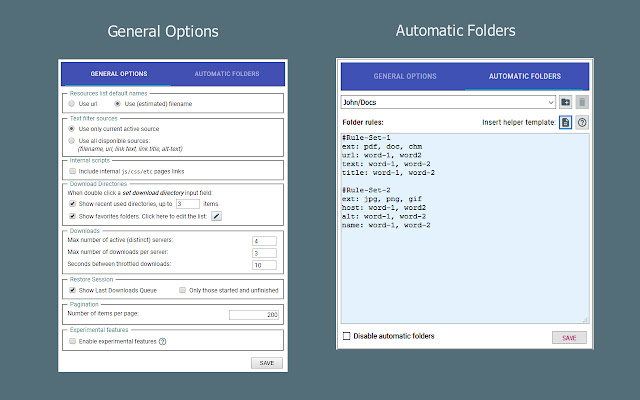The width and height of the screenshot is (640, 400).
Task: Open experimental features help icon
Action: tap(162, 341)
